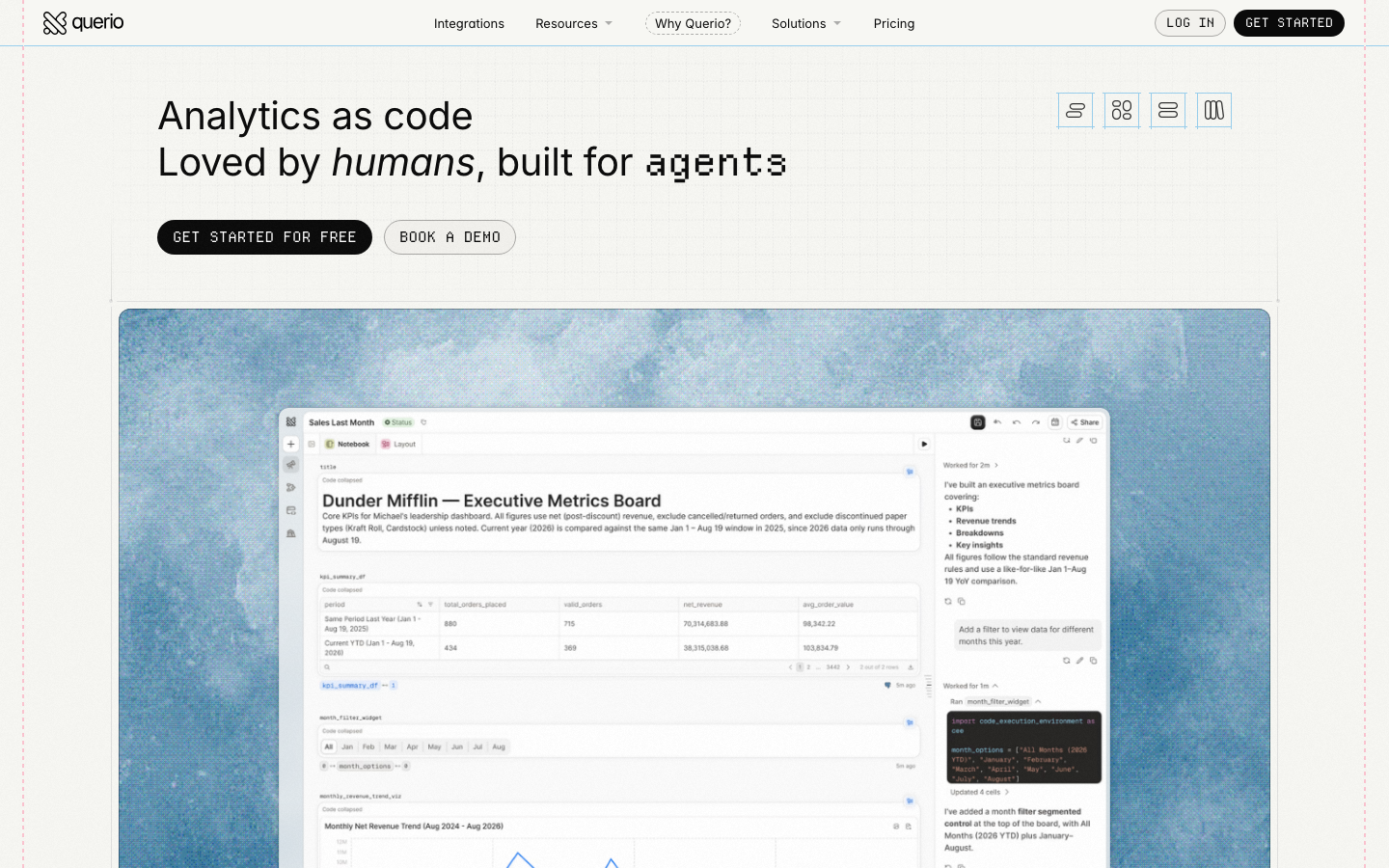1389x868 pixels.
Task: Click the BOOK A DEMO button
Action: pyautogui.click(x=449, y=237)
